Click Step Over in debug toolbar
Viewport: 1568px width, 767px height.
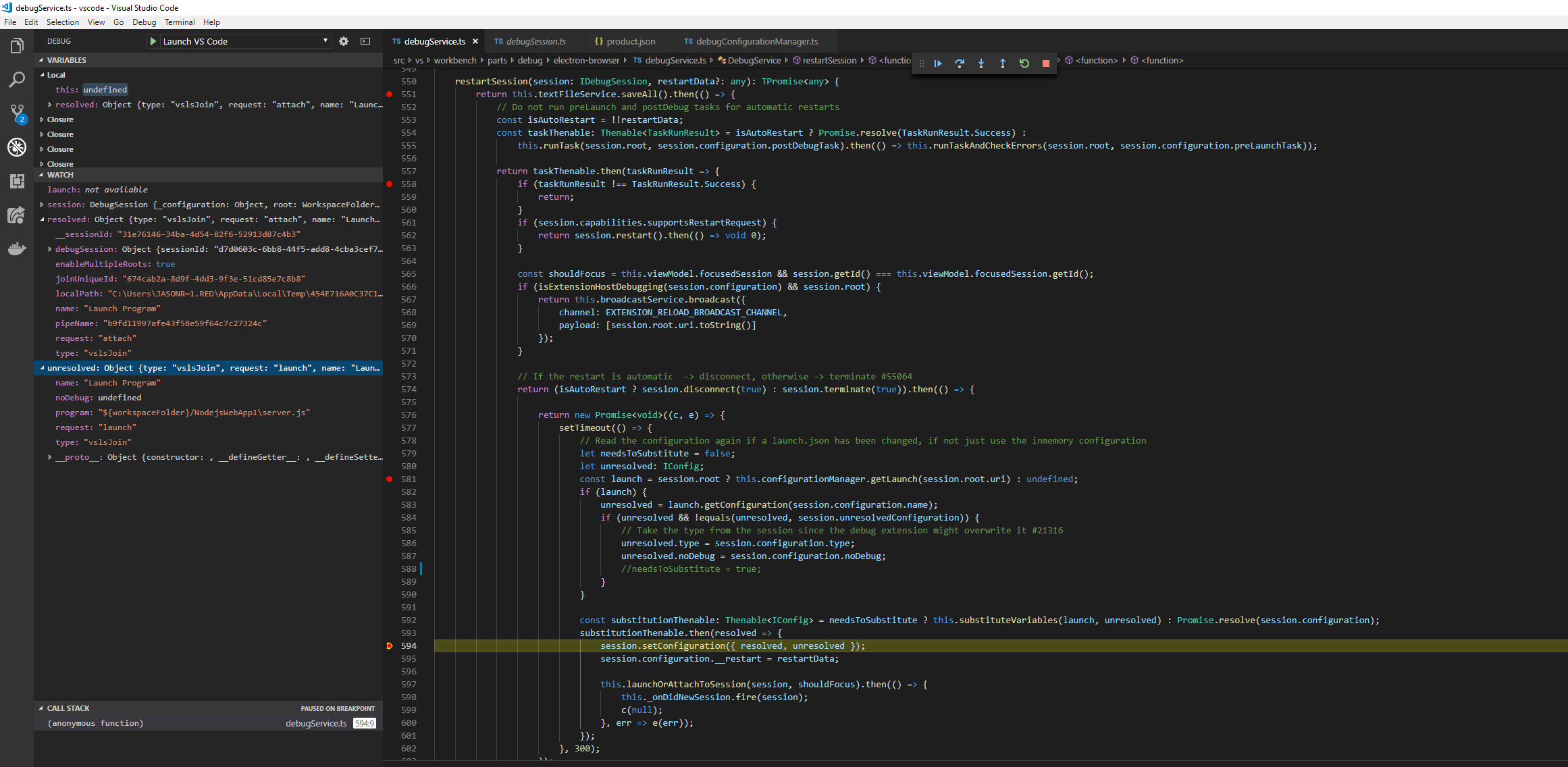point(960,63)
